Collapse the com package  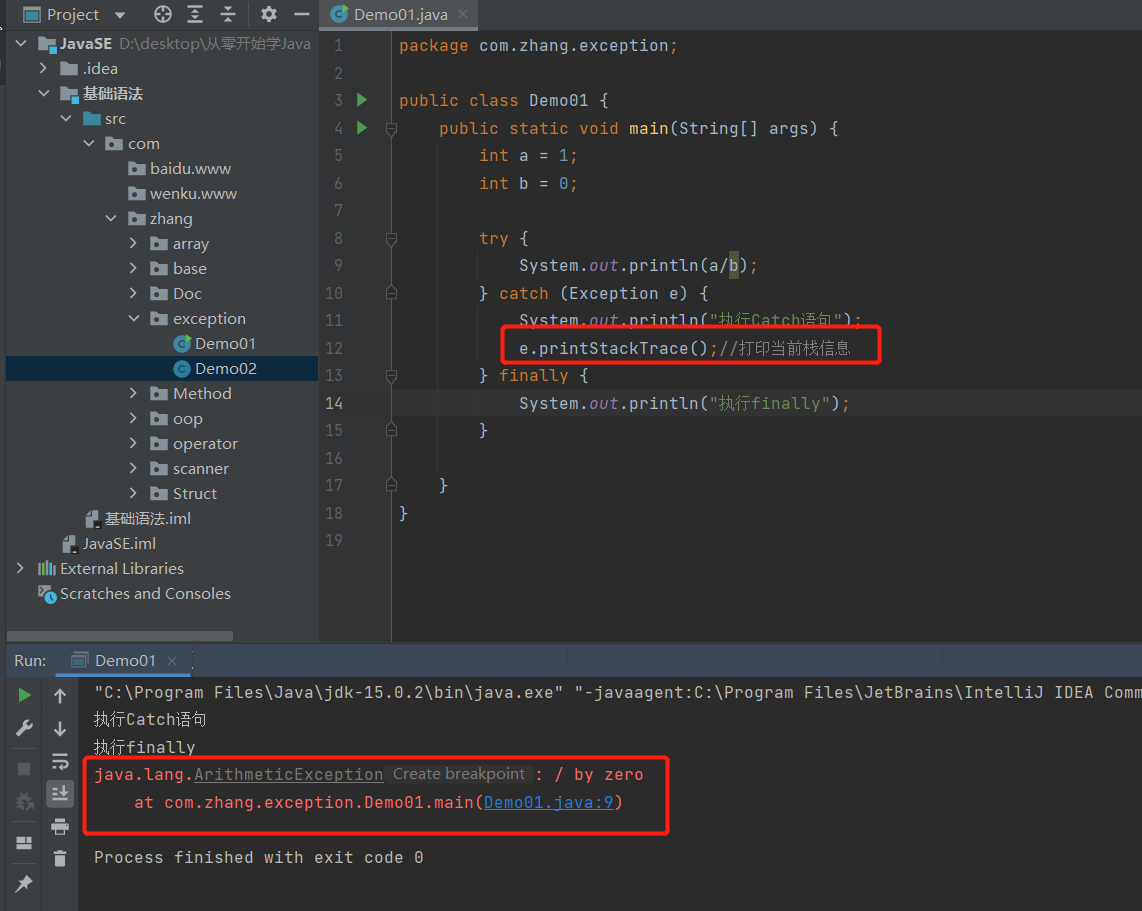(89, 143)
